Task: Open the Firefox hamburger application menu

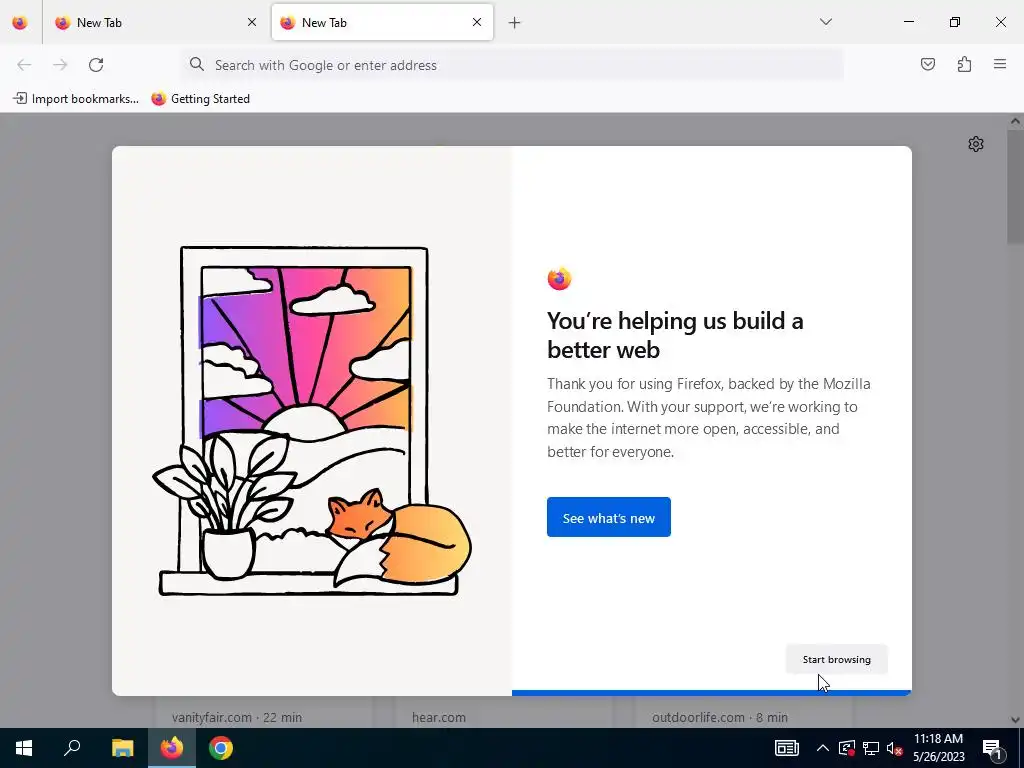Action: [1000, 64]
